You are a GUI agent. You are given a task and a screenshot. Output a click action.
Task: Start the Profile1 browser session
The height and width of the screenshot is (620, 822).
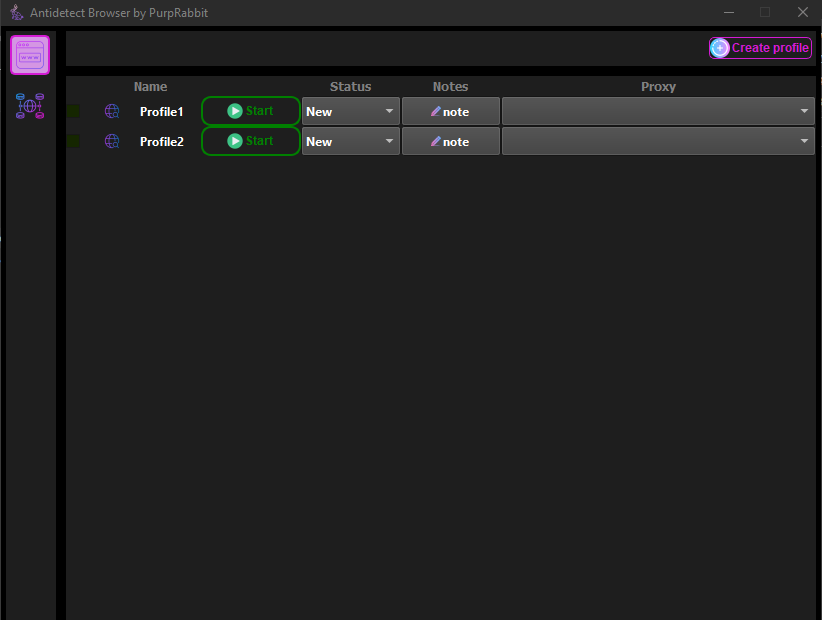click(250, 111)
